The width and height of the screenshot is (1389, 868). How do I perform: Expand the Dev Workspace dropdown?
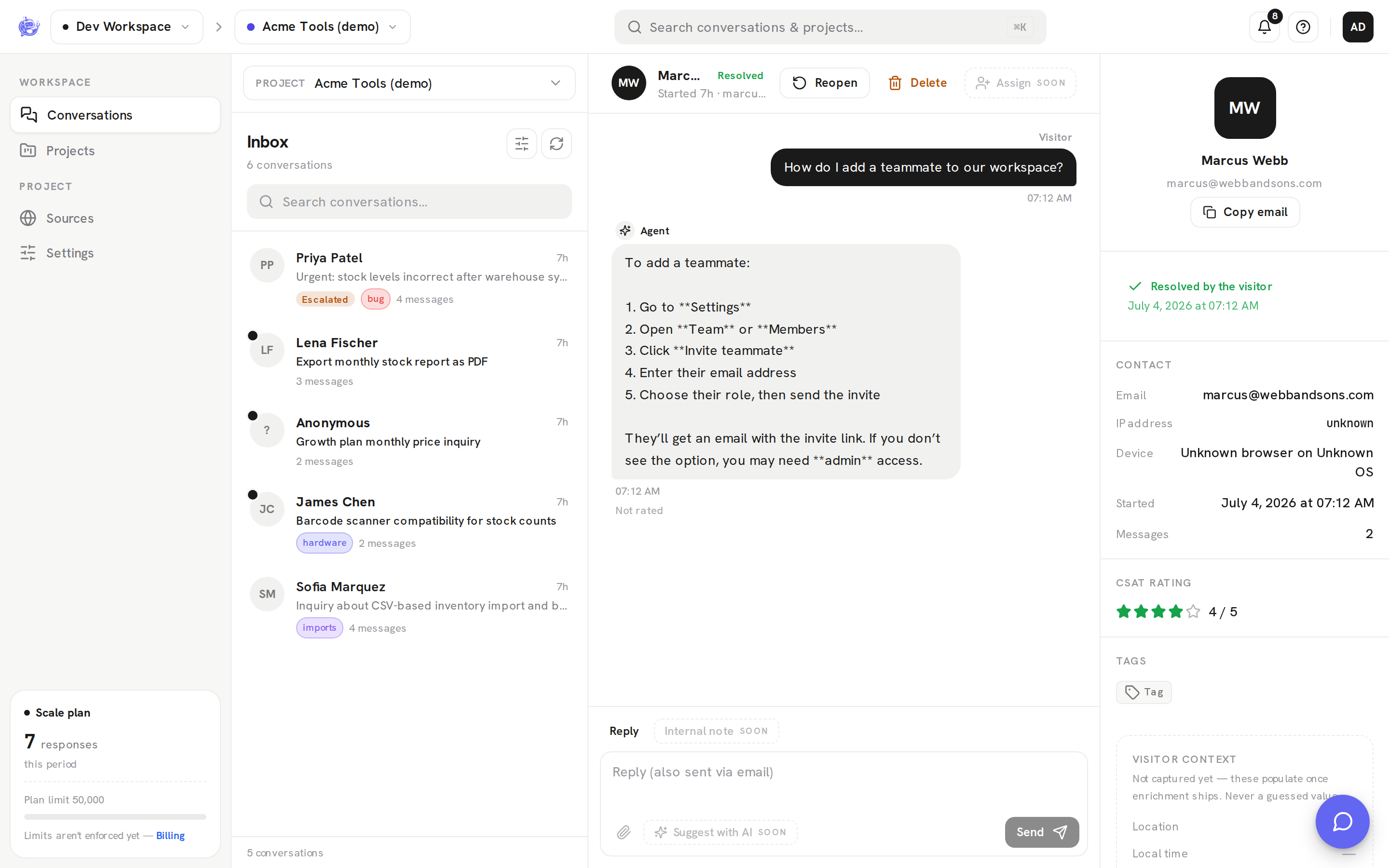(127, 27)
